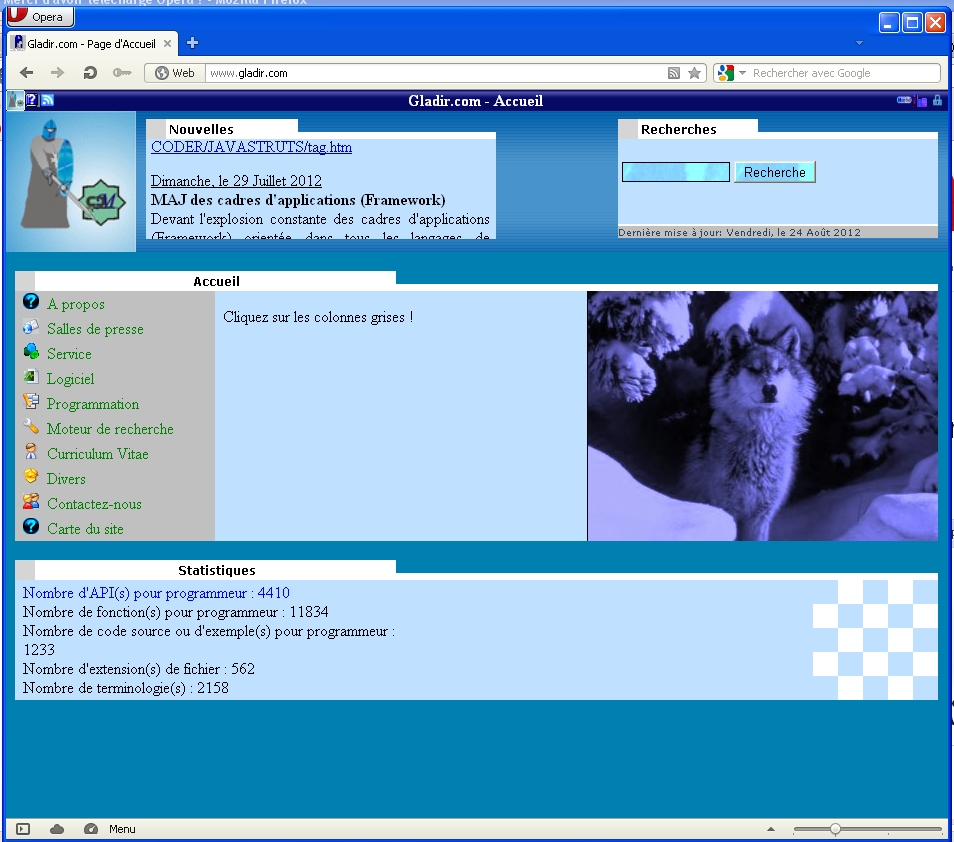This screenshot has width=954, height=842.
Task: Expand the view options arrow near zoom slider
Action: pyautogui.click(x=771, y=829)
